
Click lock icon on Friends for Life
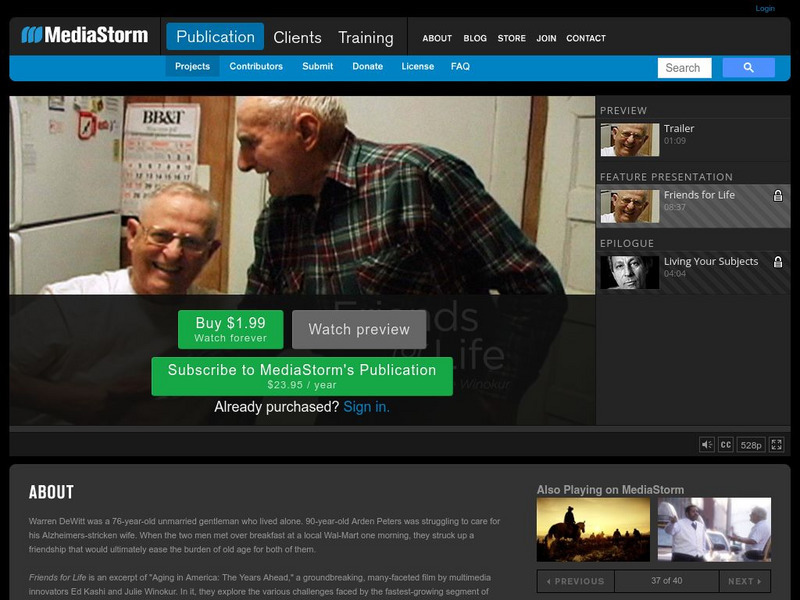pos(778,195)
